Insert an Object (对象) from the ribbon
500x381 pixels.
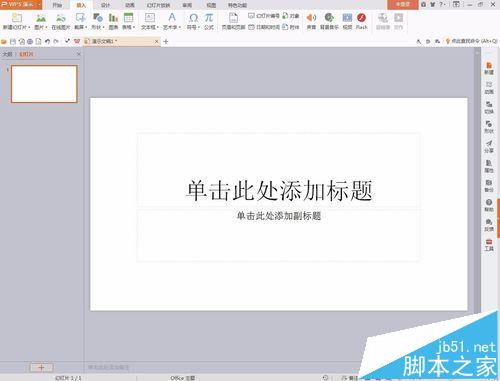pyautogui.click(x=291, y=16)
